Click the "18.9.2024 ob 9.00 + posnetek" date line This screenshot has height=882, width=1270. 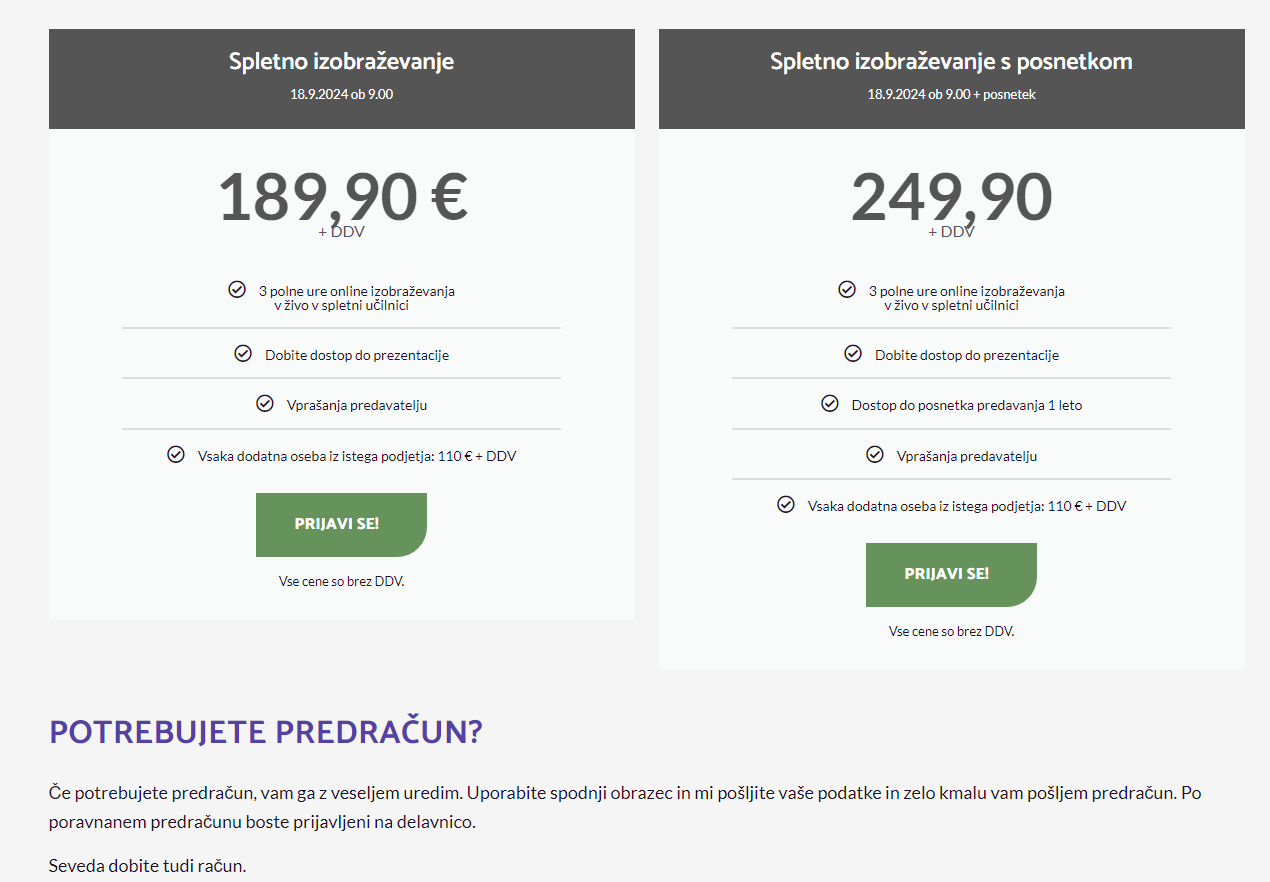(x=951, y=94)
